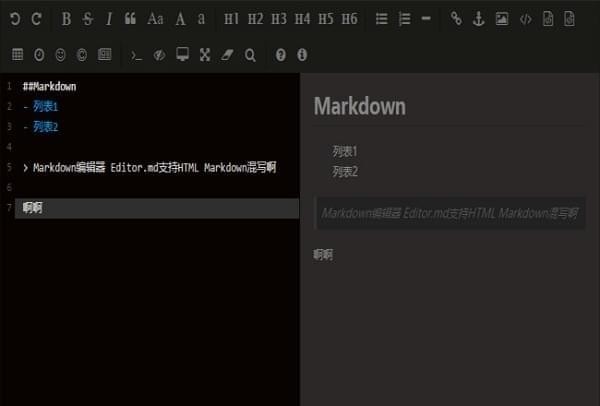Viewport: 600px width, 406px height.
Task: Insert a code block
Action: [x=570, y=19]
